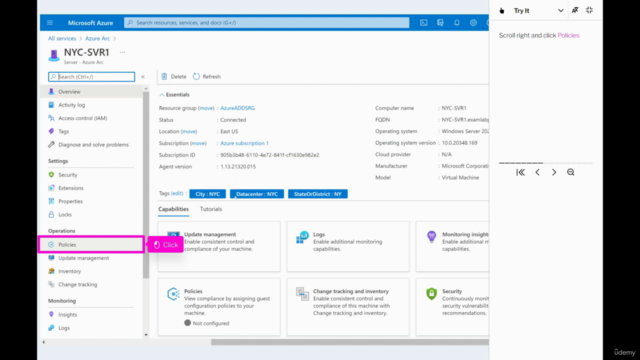Open the AzureADDSRG resource group link

coord(238,108)
